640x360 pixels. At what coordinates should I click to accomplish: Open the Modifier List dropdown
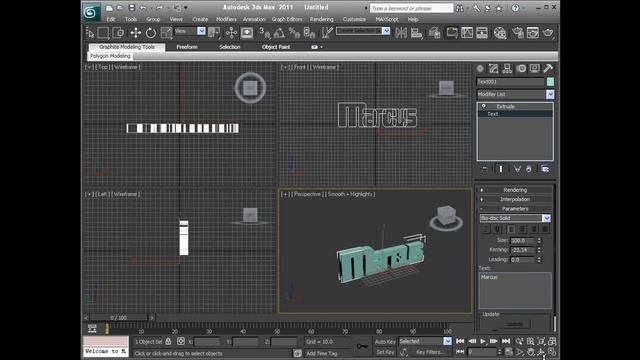coord(550,94)
